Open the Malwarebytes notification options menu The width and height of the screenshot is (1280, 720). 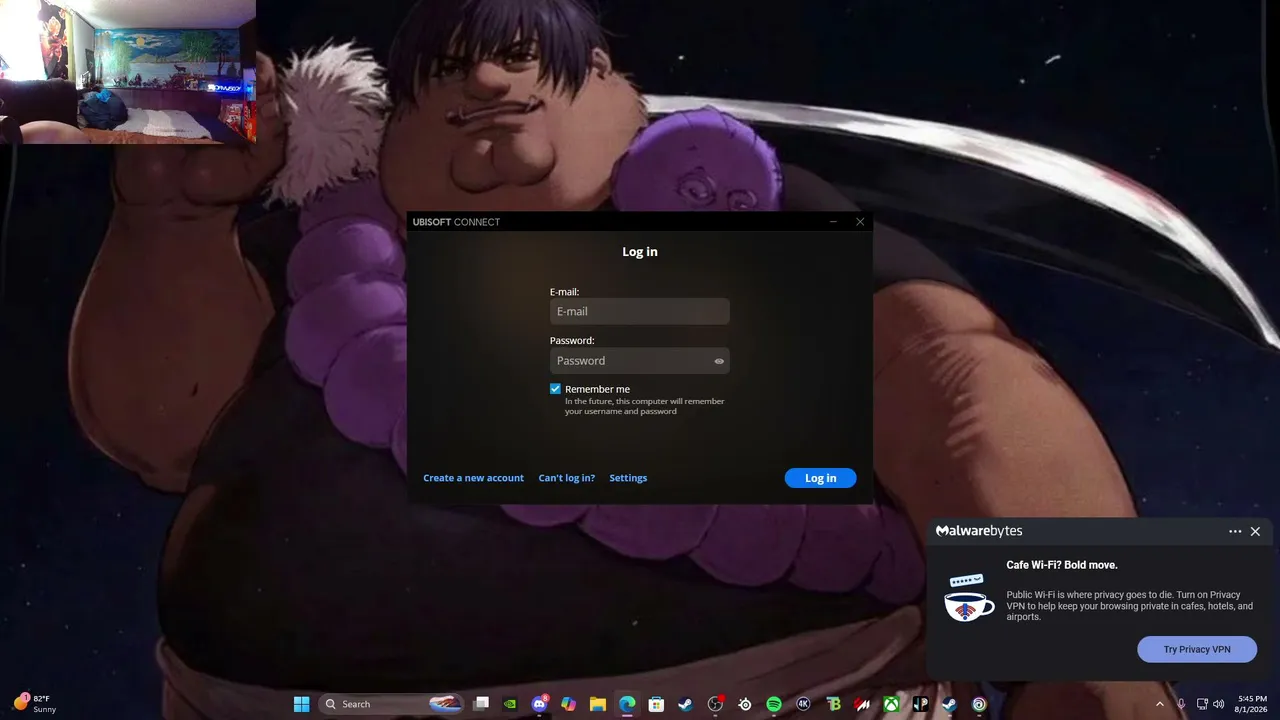click(1235, 532)
